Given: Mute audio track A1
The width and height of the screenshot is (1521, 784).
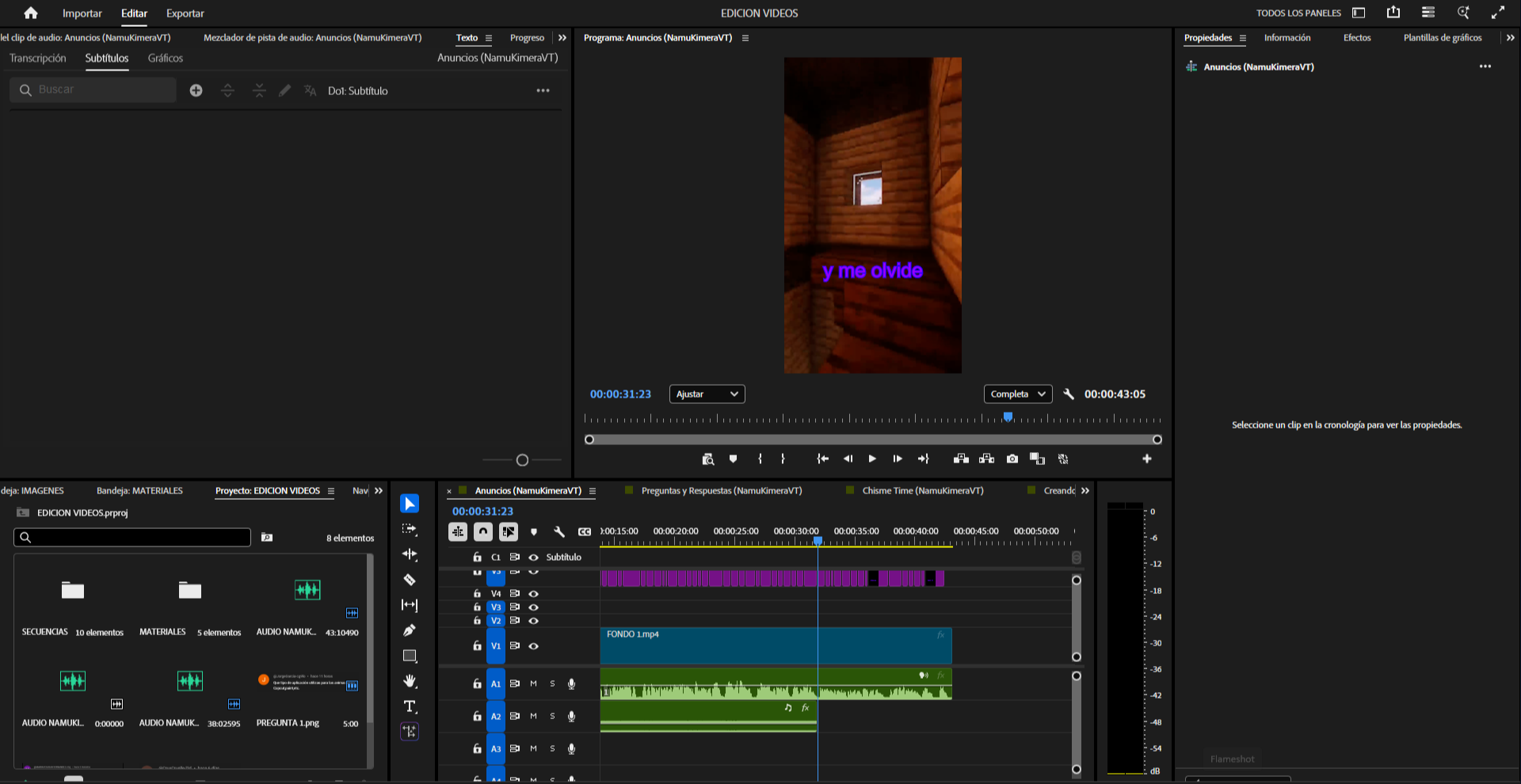Looking at the screenshot, I should (534, 683).
